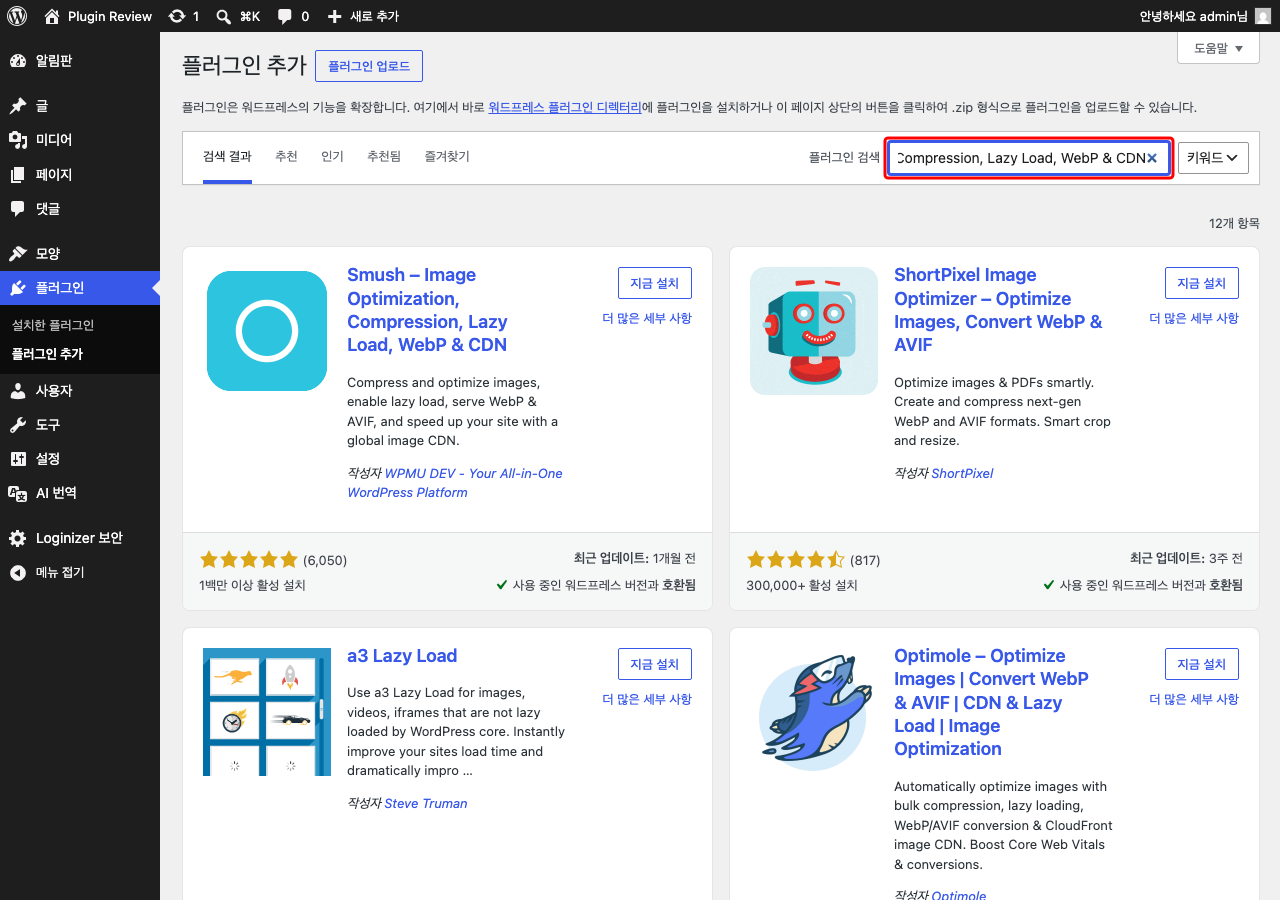Switch to the 추천됨 tab

click(384, 157)
